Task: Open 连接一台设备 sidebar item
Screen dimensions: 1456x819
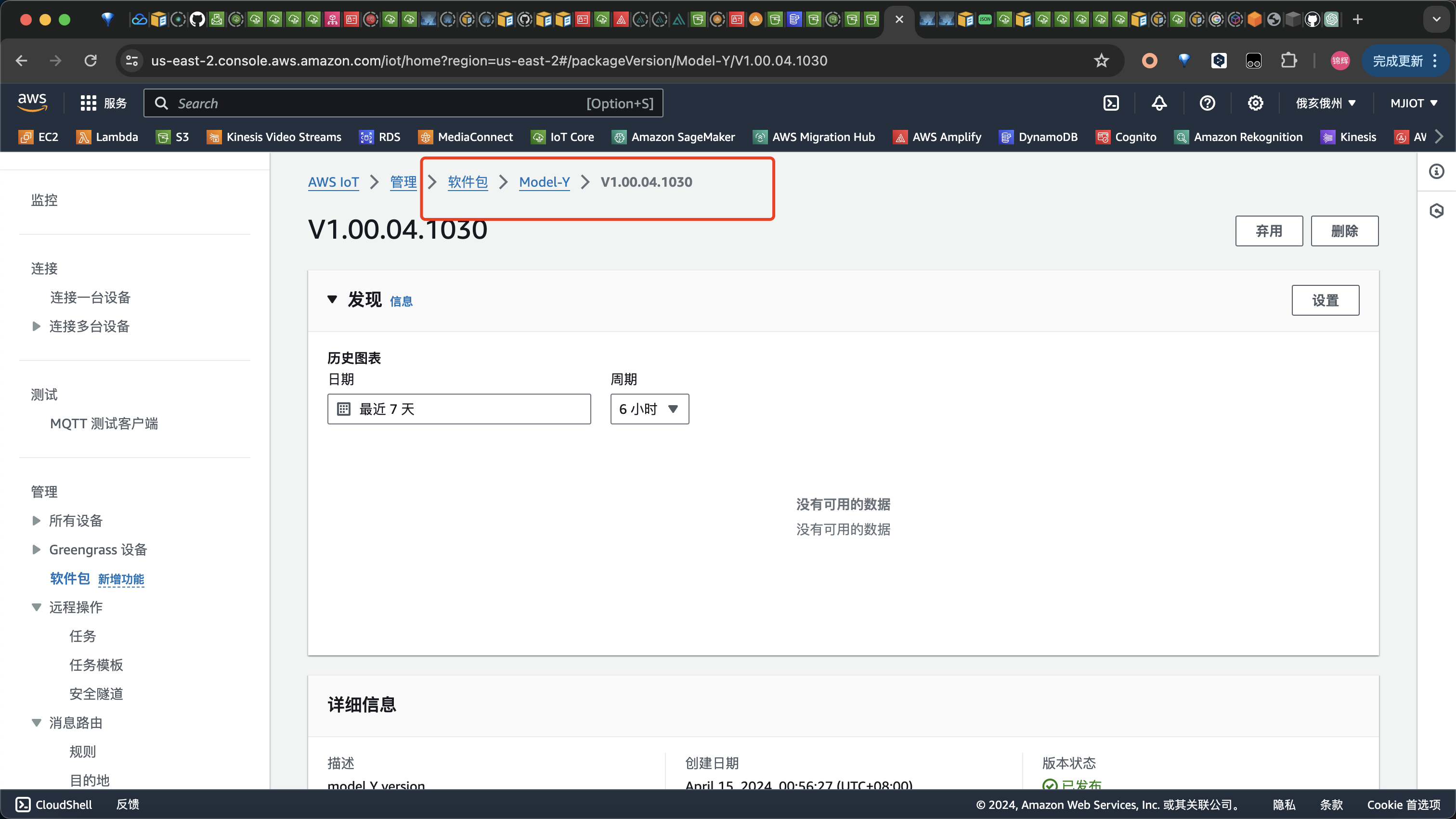Action: (91, 297)
